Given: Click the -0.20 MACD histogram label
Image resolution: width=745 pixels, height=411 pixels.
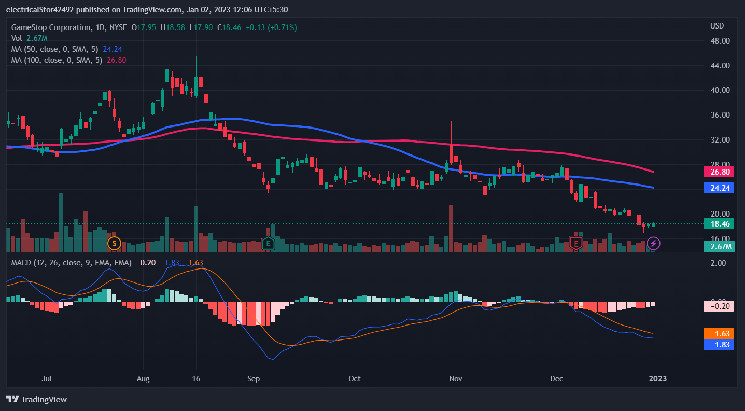Looking at the screenshot, I should pyautogui.click(x=719, y=306).
